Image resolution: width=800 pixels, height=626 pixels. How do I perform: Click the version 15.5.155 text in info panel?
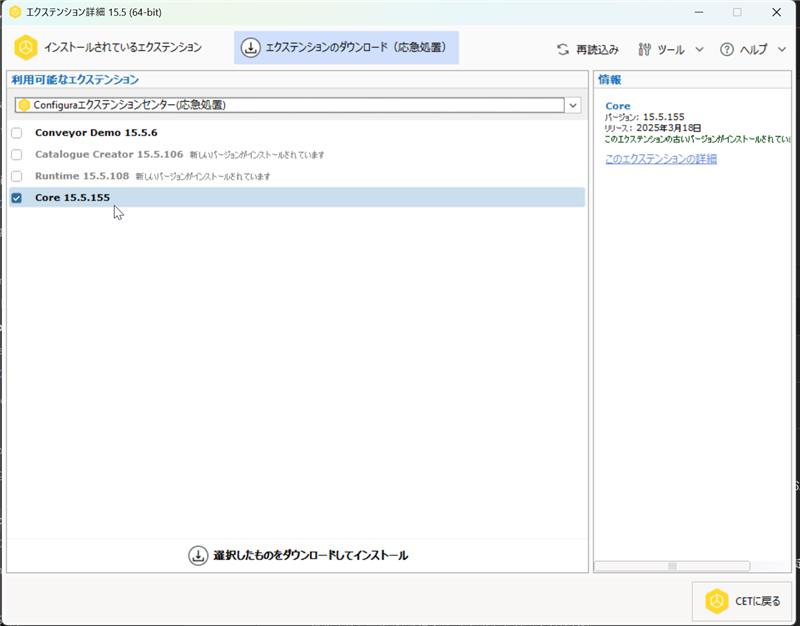pos(663,117)
